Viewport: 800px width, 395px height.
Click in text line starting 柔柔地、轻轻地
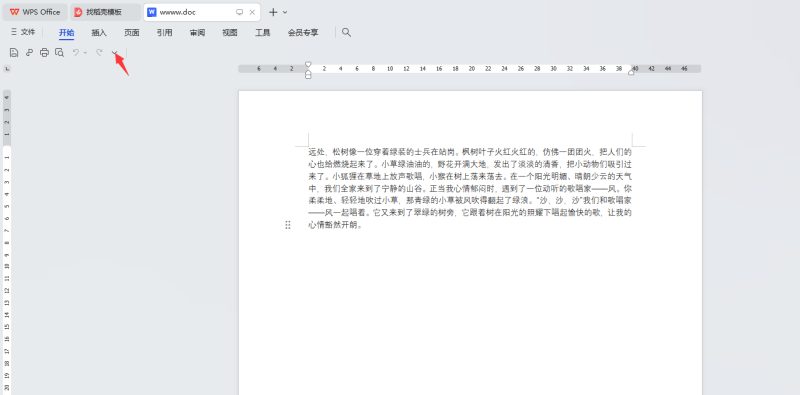coord(470,201)
